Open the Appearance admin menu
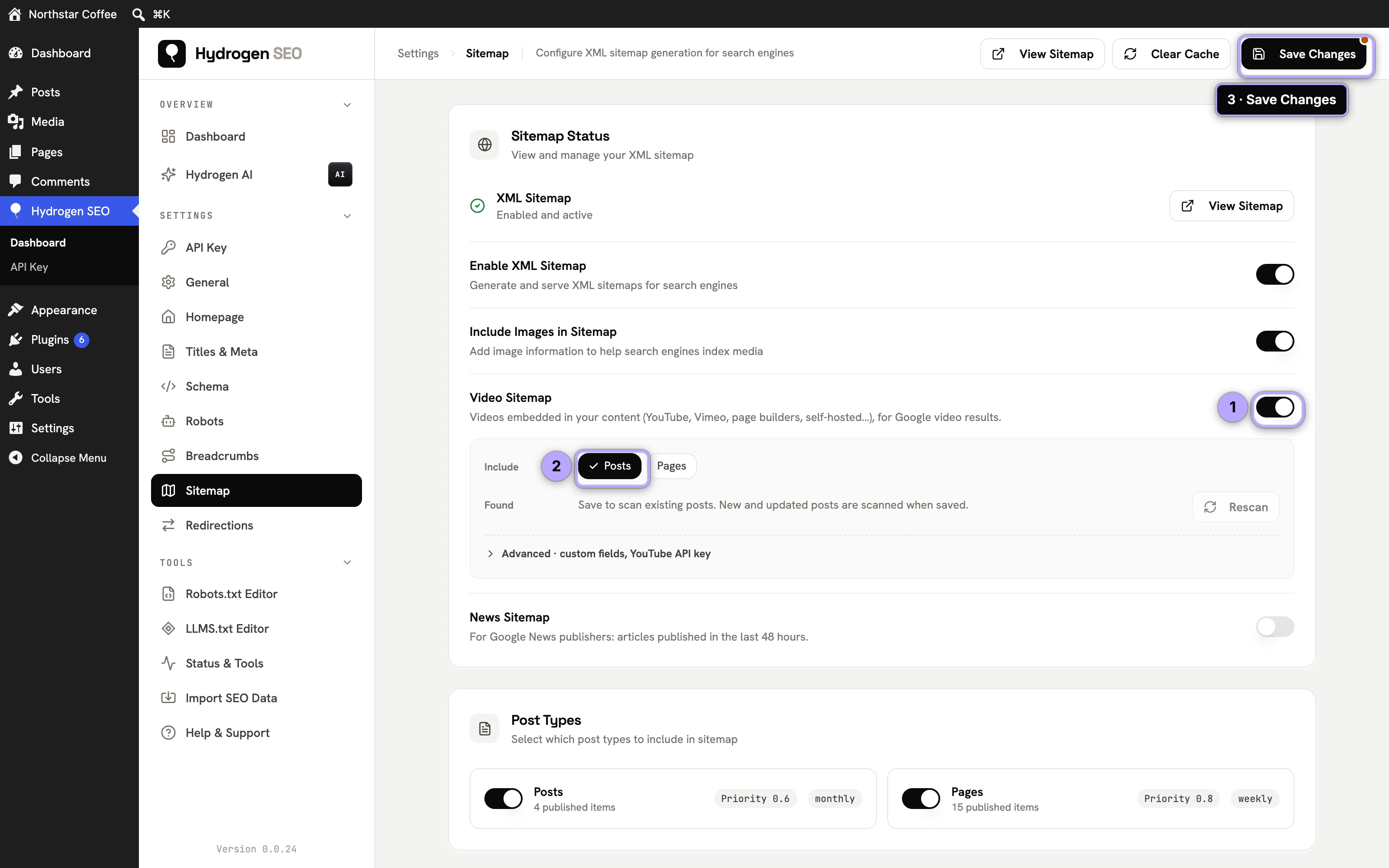Image resolution: width=1389 pixels, height=868 pixels. (69, 310)
